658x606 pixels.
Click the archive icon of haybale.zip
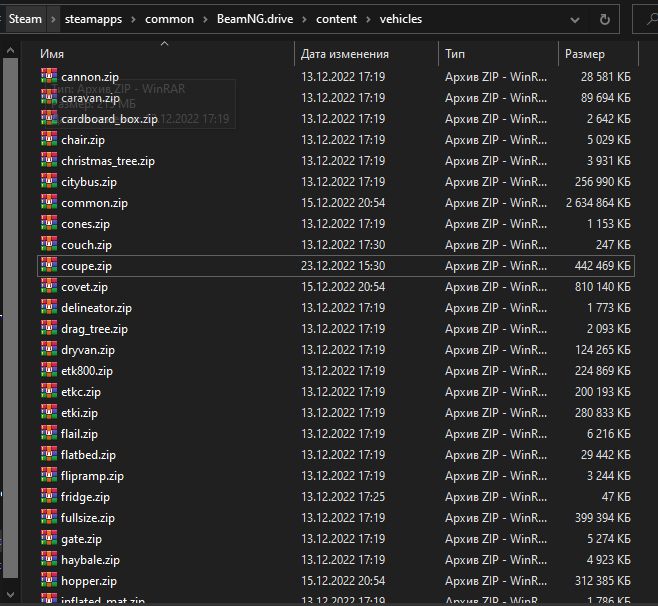49,559
